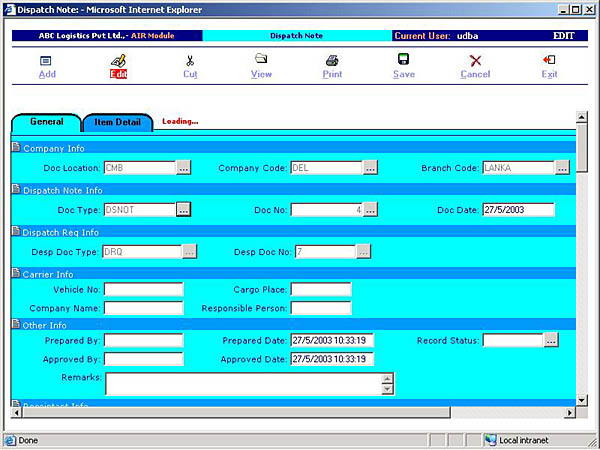Viewport: 600px width, 450px height.
Task: Click the horizontal scrollbar right arrow
Action: click(x=570, y=412)
